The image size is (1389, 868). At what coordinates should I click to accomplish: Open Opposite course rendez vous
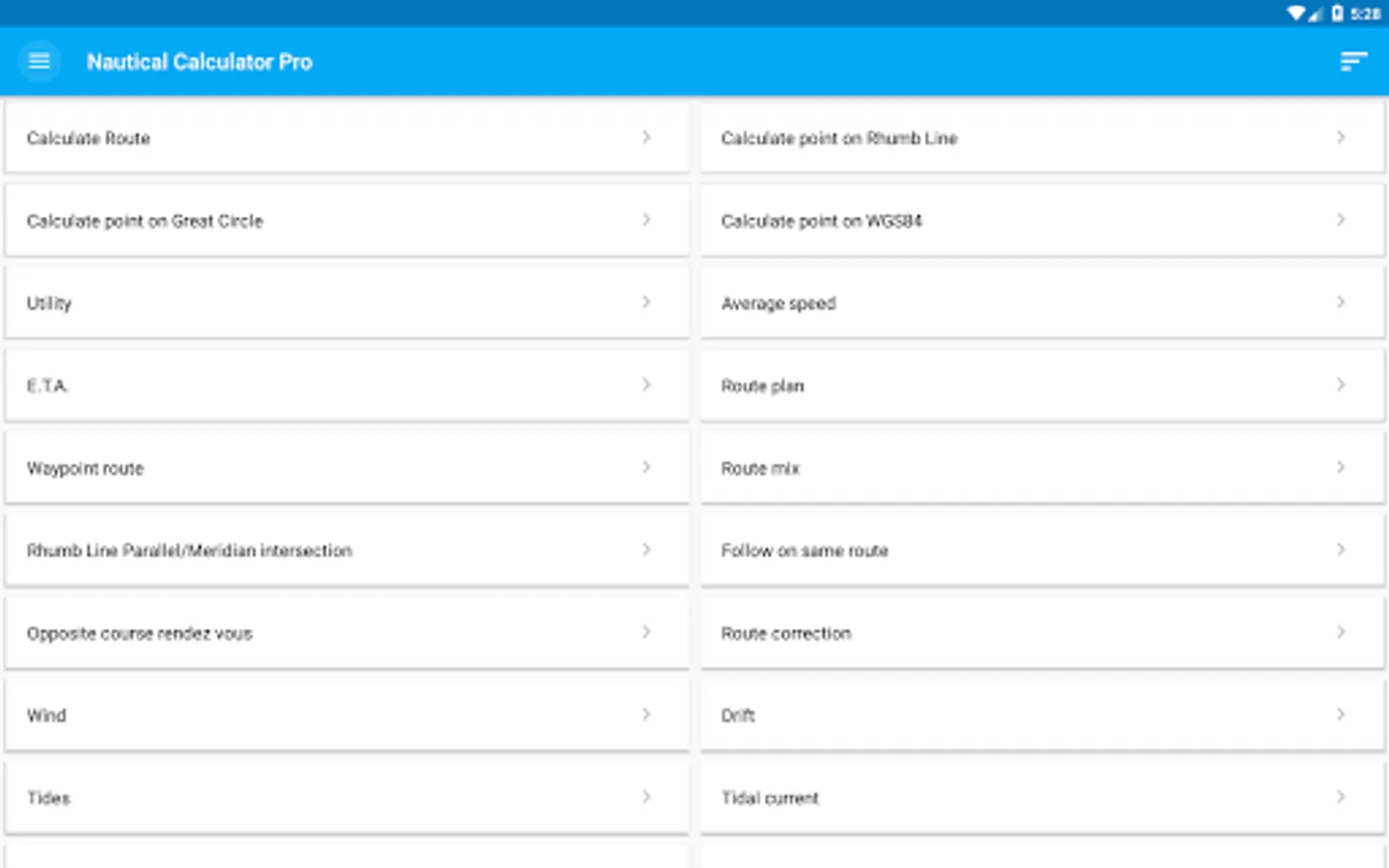click(140, 634)
